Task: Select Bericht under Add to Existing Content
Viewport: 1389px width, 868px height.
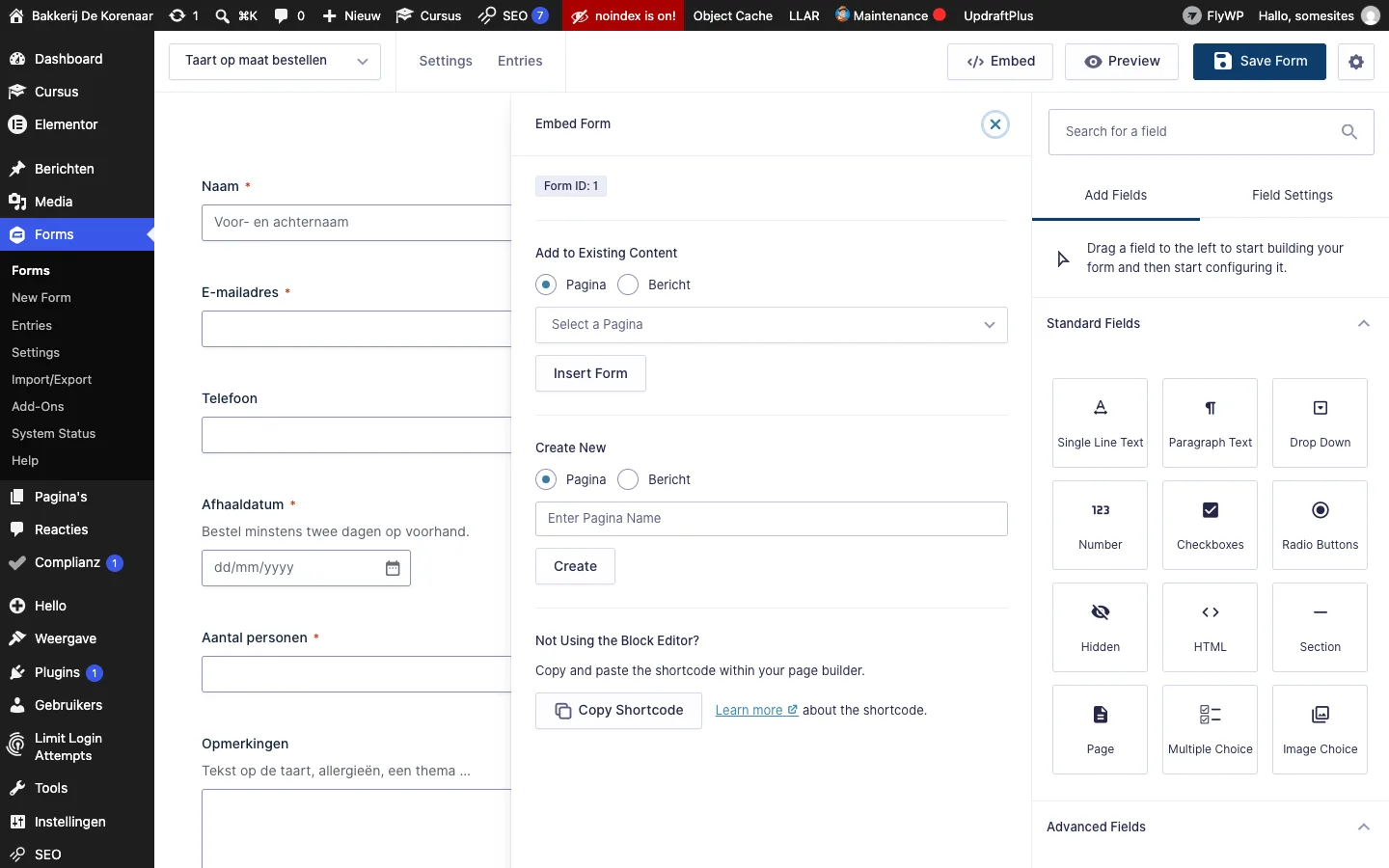Action: click(x=628, y=285)
